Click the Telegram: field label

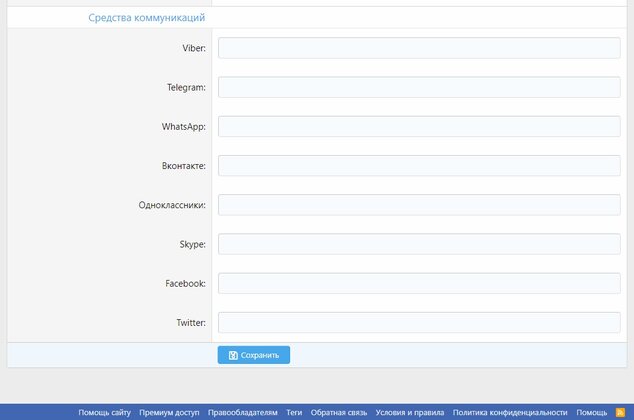coord(186,87)
